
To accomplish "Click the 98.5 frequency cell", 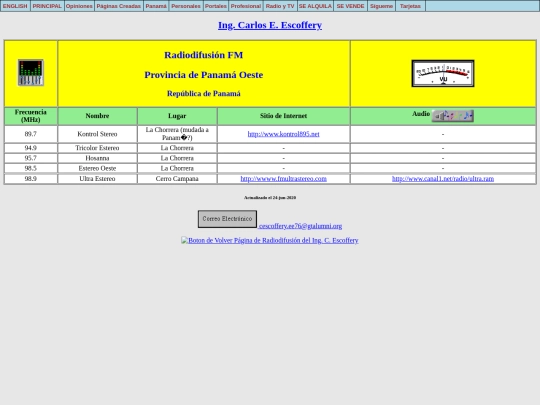I will click(x=31, y=168).
